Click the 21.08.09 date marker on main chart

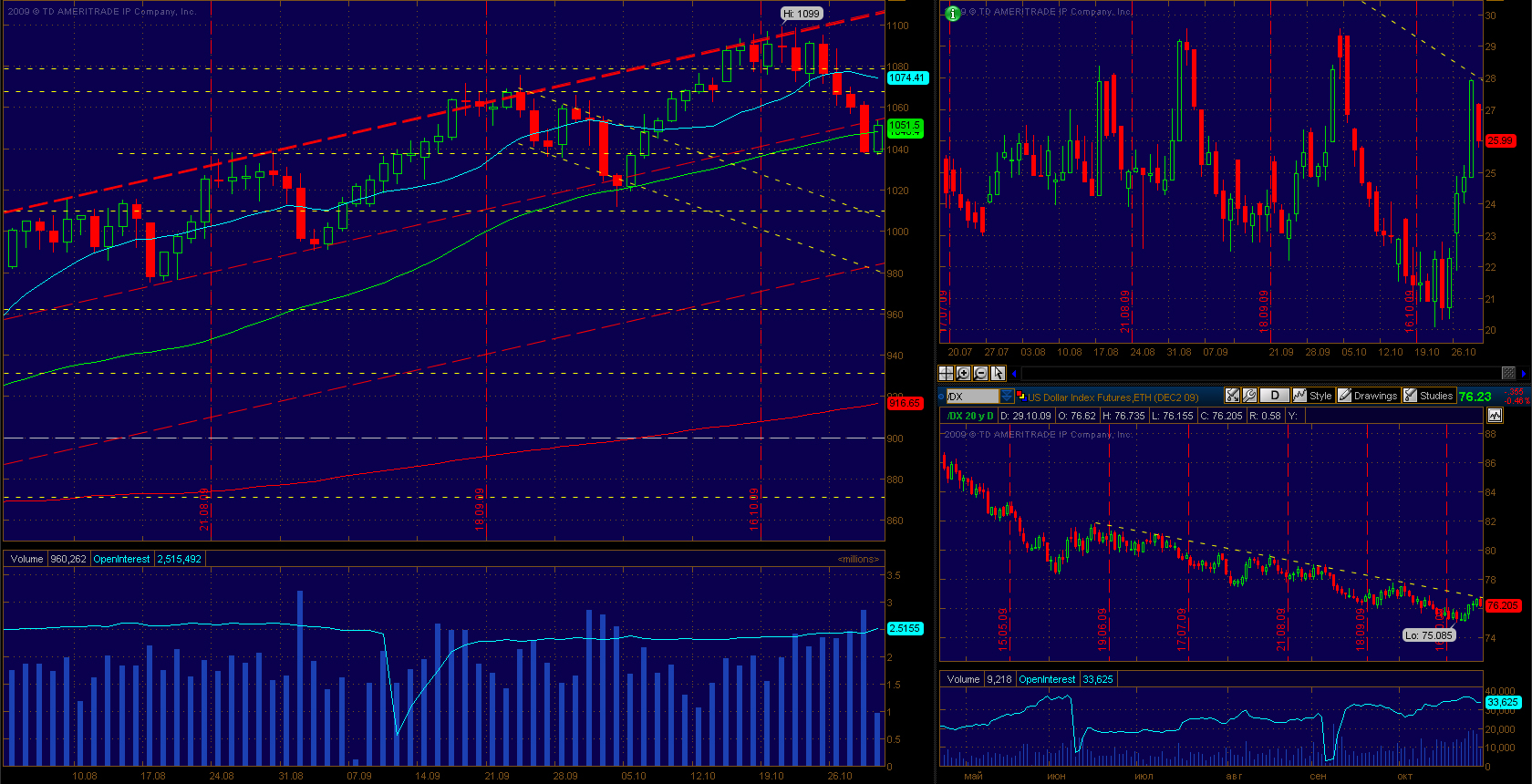pyautogui.click(x=204, y=509)
